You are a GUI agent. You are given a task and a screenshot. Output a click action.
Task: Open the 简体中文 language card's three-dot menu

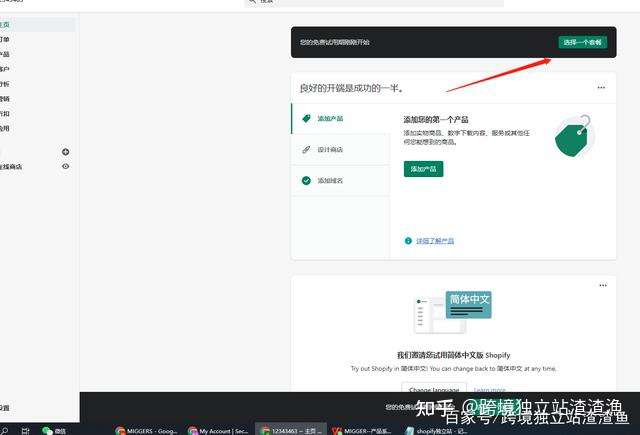pos(603,285)
